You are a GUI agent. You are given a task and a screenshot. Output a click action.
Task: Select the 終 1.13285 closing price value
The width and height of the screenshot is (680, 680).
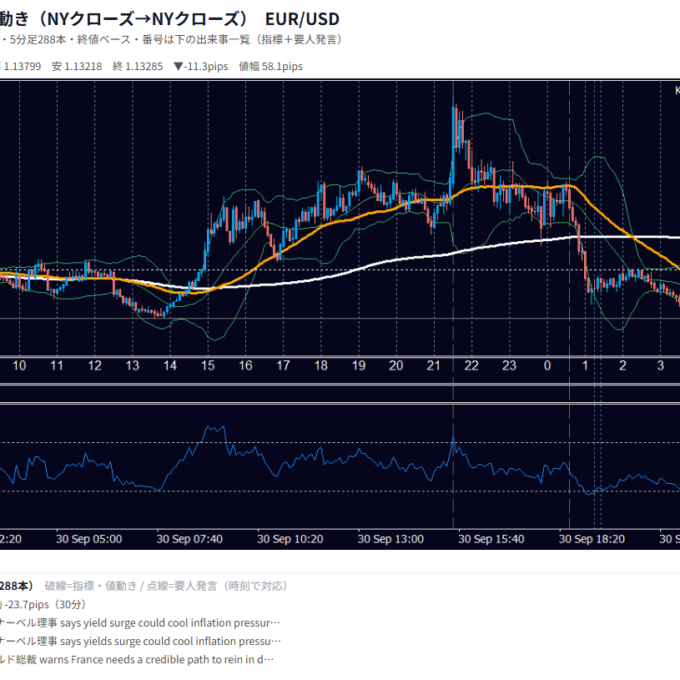coord(137,66)
